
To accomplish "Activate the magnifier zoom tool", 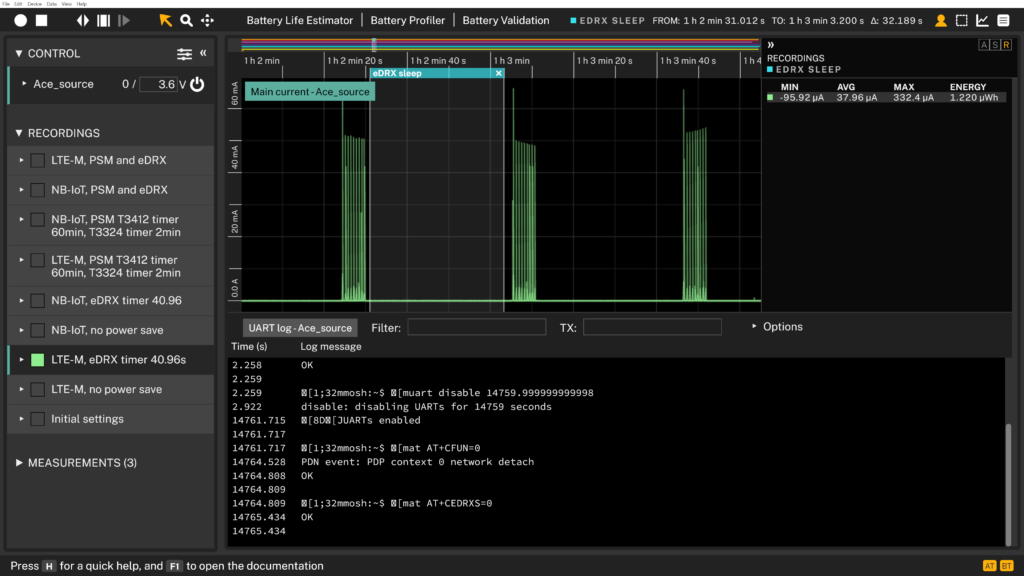I will pos(186,20).
